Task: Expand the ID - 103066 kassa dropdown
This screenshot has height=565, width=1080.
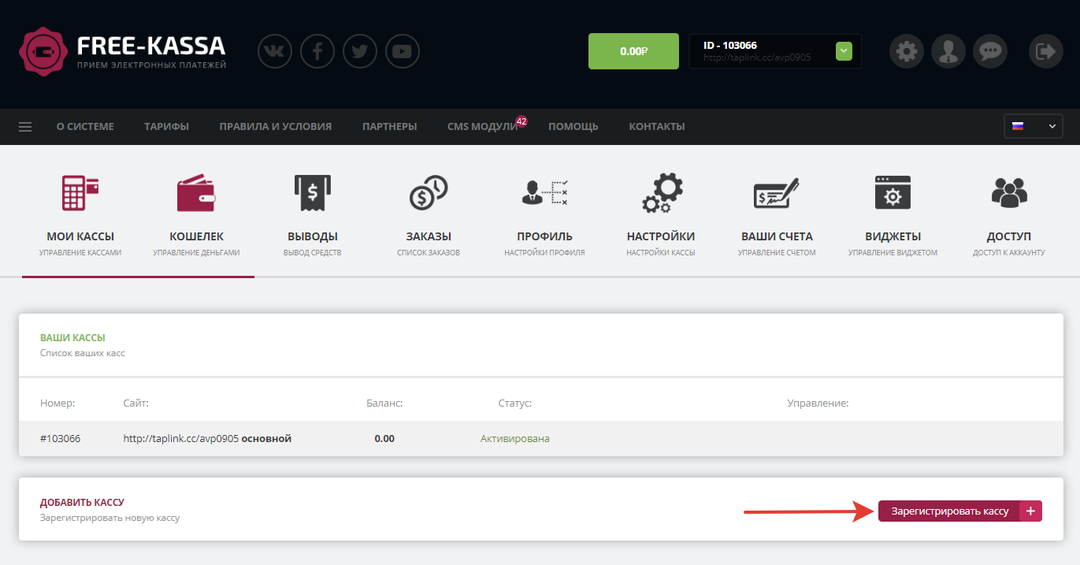Action: [844, 51]
